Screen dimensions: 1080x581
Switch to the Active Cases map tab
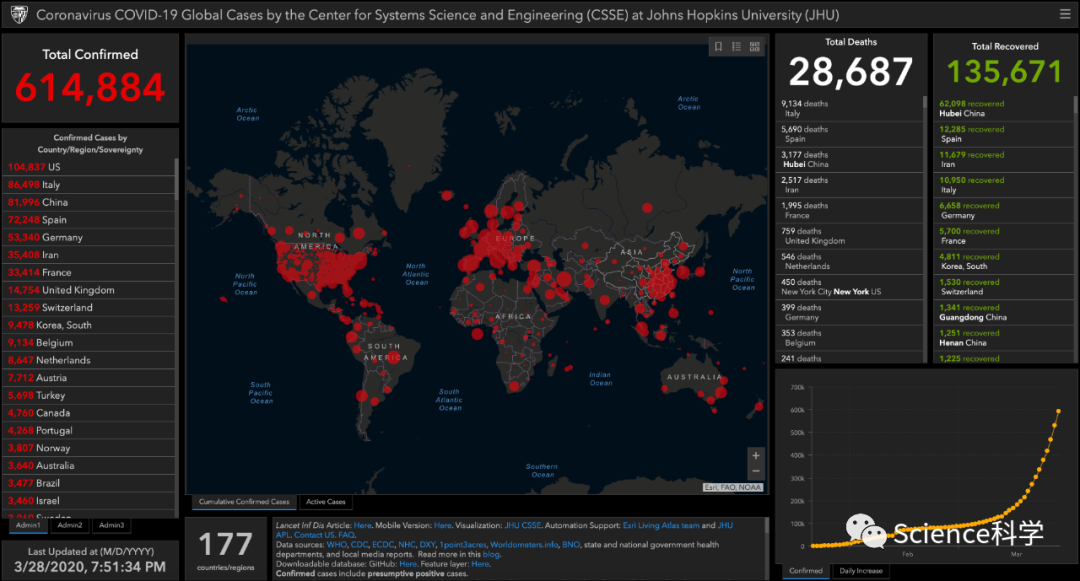(x=326, y=502)
